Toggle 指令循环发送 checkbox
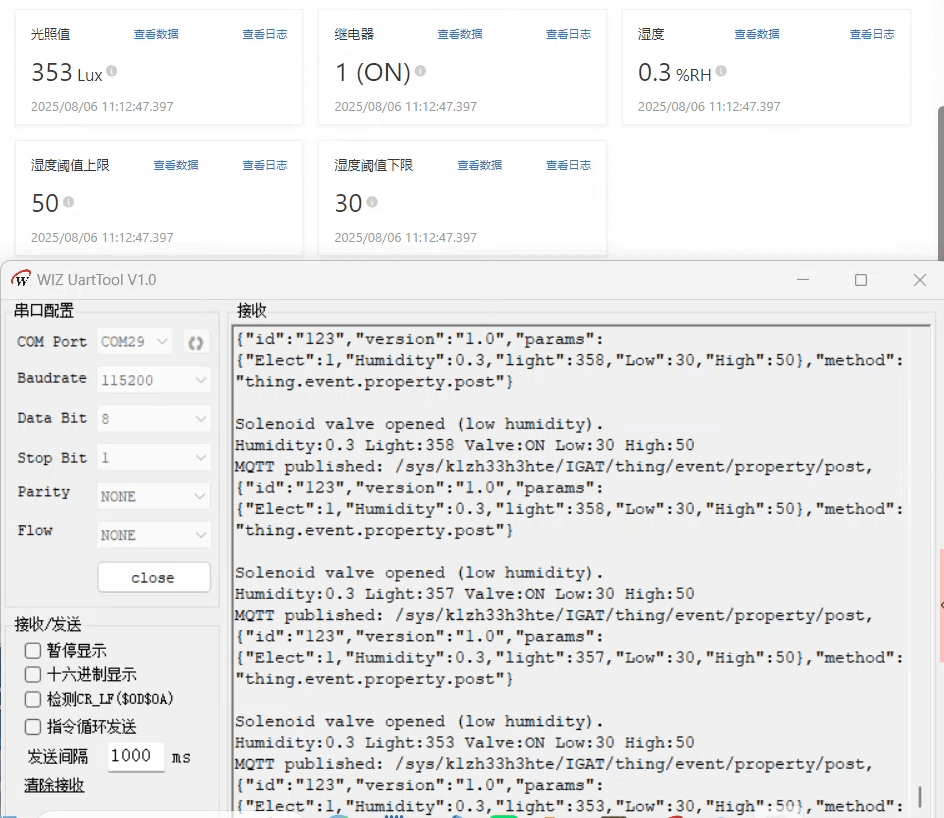Screen dimensions: 944x818 click(x=33, y=727)
